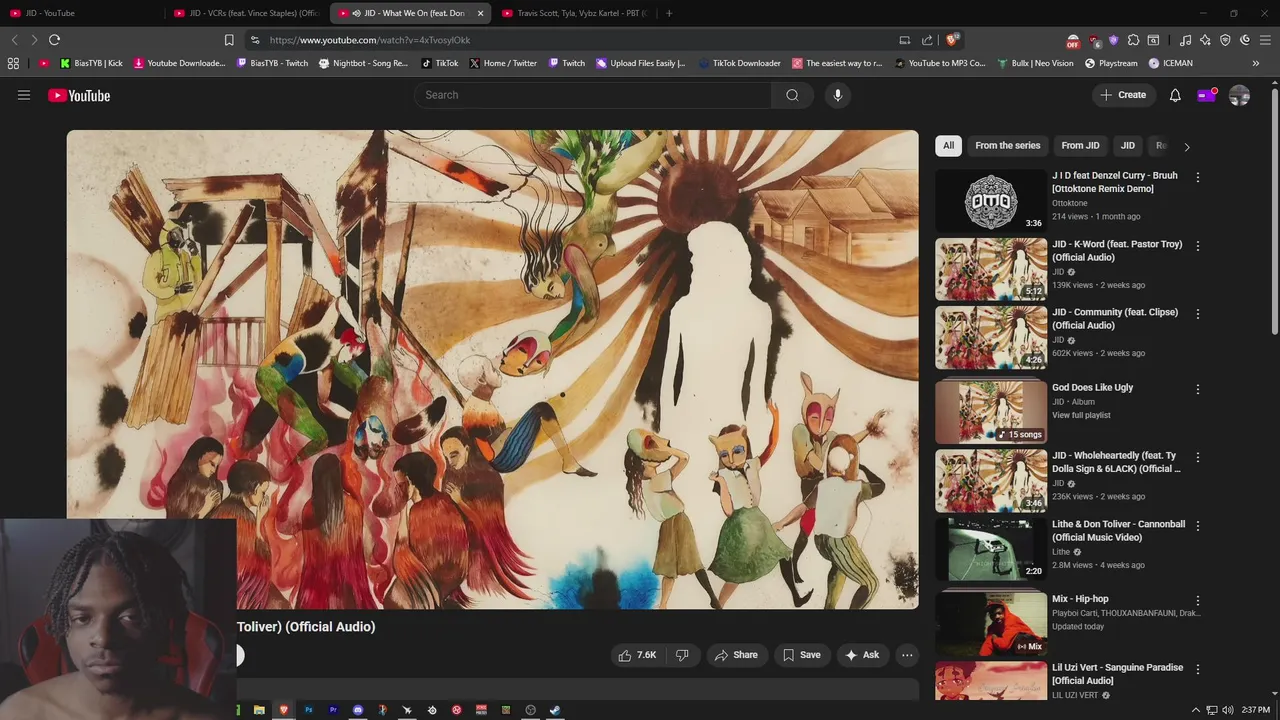Click the search magnifier button
This screenshot has width=1280, height=720.
tap(792, 95)
